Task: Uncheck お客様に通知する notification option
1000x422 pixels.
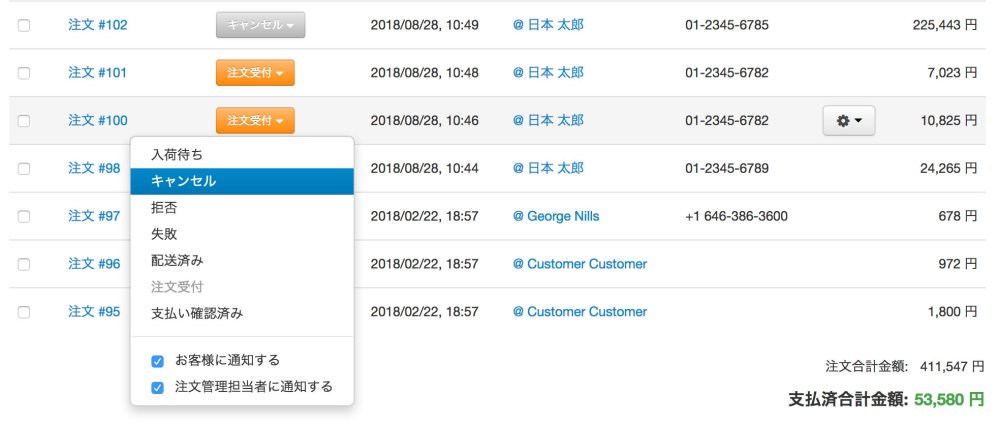Action: click(x=157, y=361)
